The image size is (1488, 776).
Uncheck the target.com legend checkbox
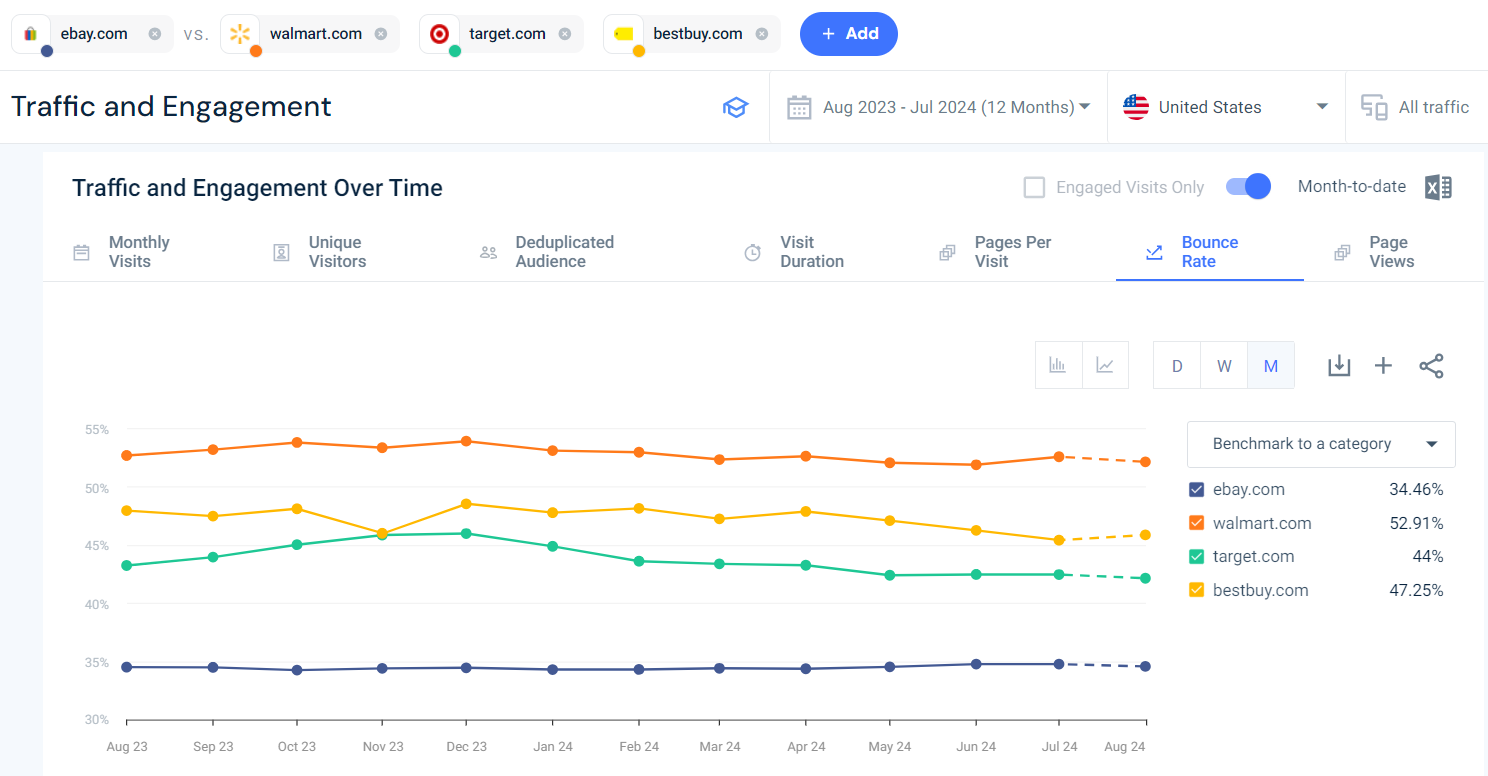1196,556
